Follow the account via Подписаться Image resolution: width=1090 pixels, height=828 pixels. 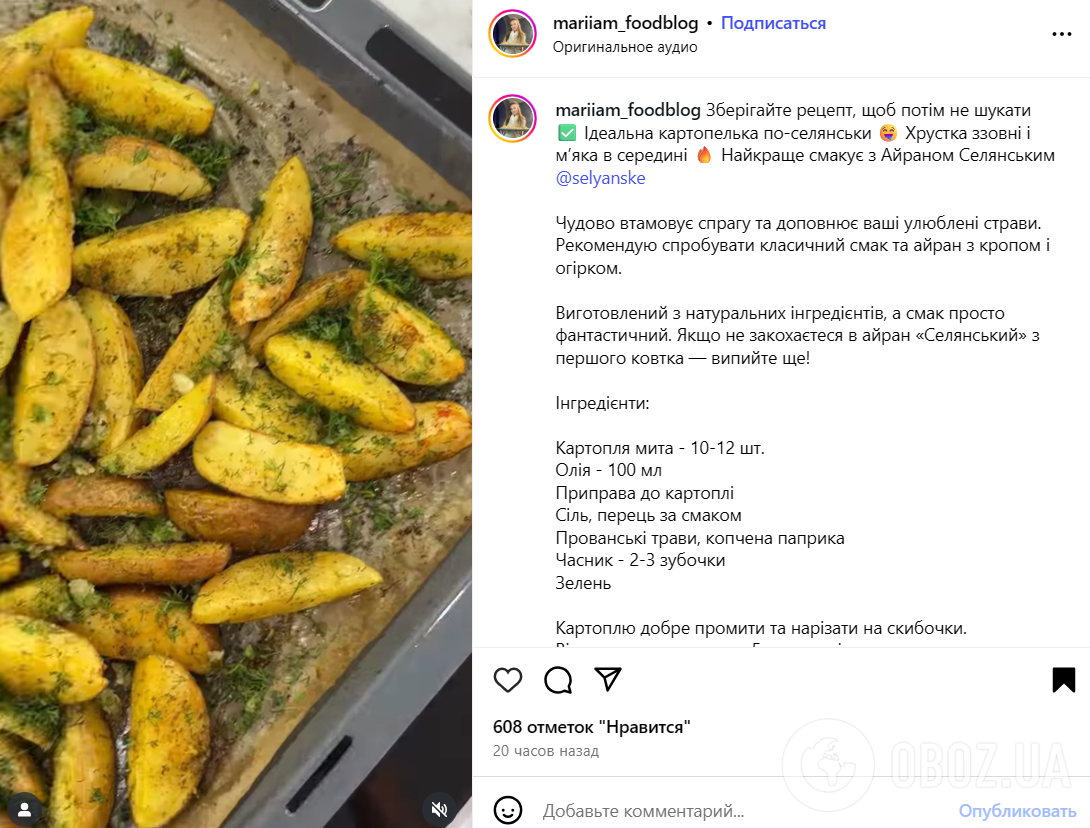point(773,23)
